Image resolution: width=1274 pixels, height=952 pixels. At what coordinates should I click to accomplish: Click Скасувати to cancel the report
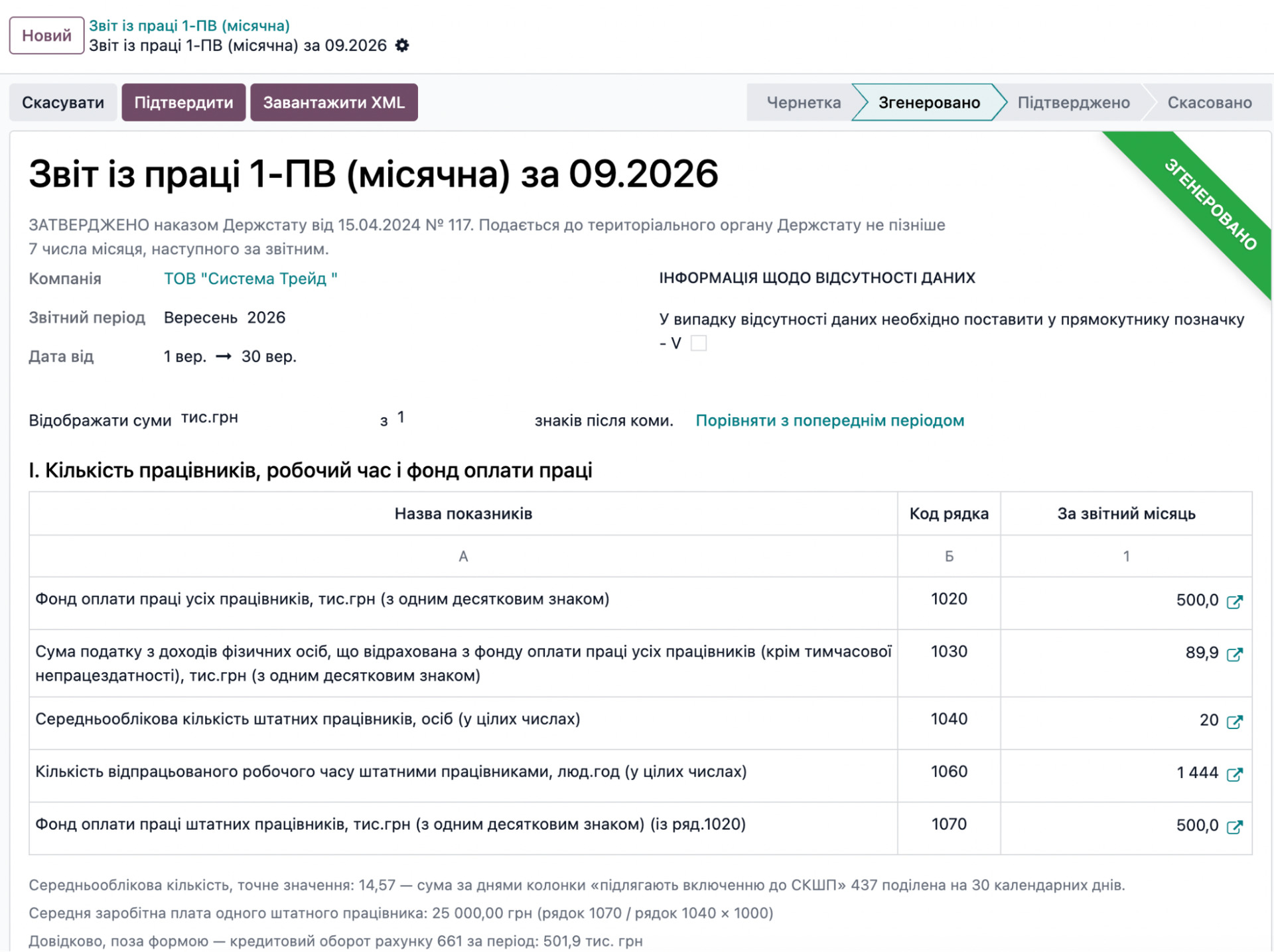[x=63, y=102]
